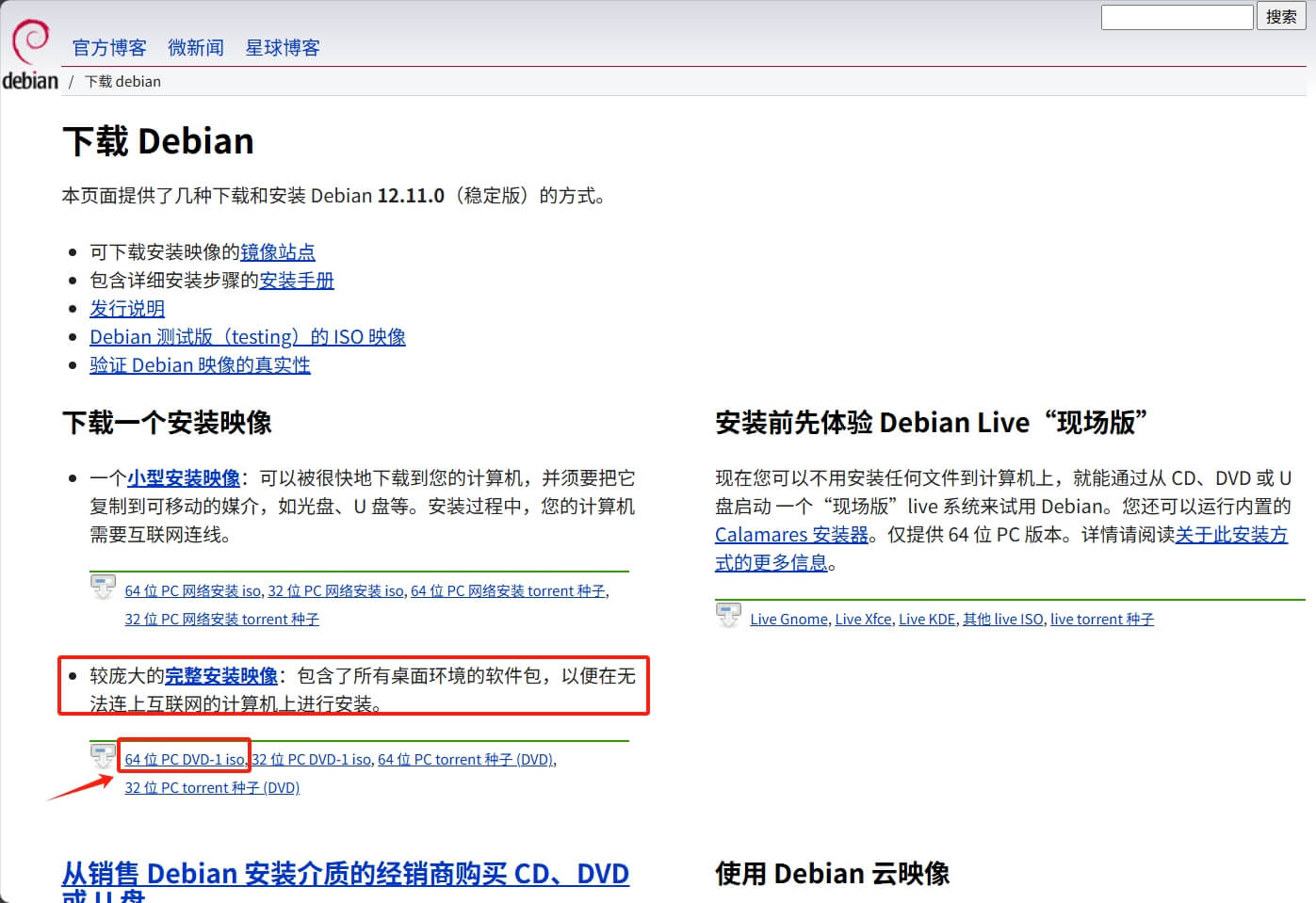Download the Live Gnome image
This screenshot has height=903, width=1316.
(x=789, y=620)
